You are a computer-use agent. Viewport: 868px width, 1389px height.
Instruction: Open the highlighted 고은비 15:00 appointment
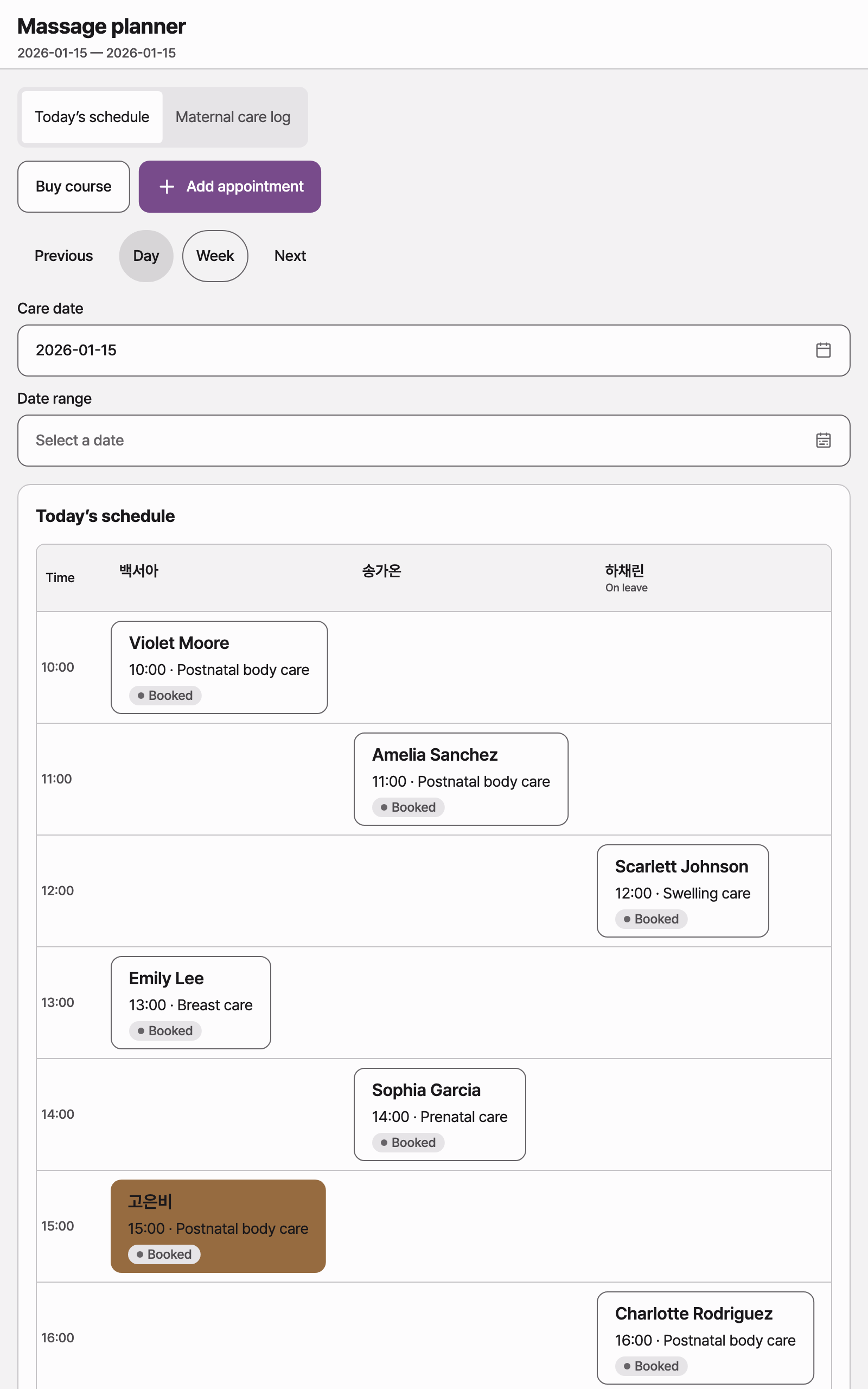218,1226
